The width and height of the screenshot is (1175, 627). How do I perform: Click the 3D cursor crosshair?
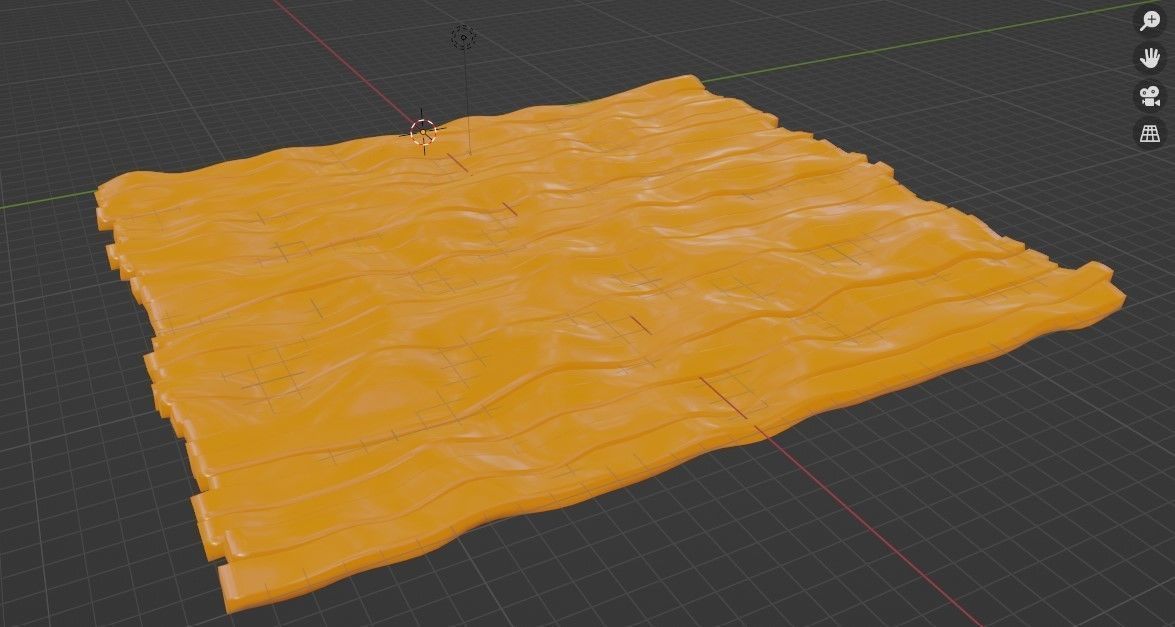[x=423, y=132]
